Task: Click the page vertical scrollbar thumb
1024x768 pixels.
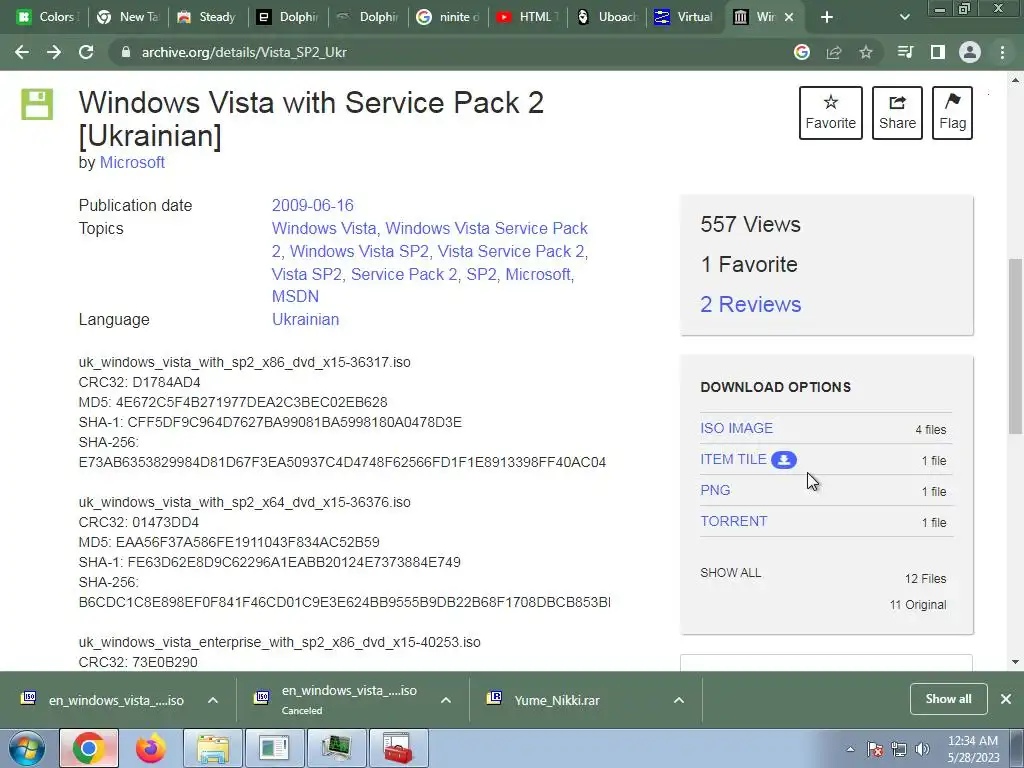Action: pos(1015,346)
